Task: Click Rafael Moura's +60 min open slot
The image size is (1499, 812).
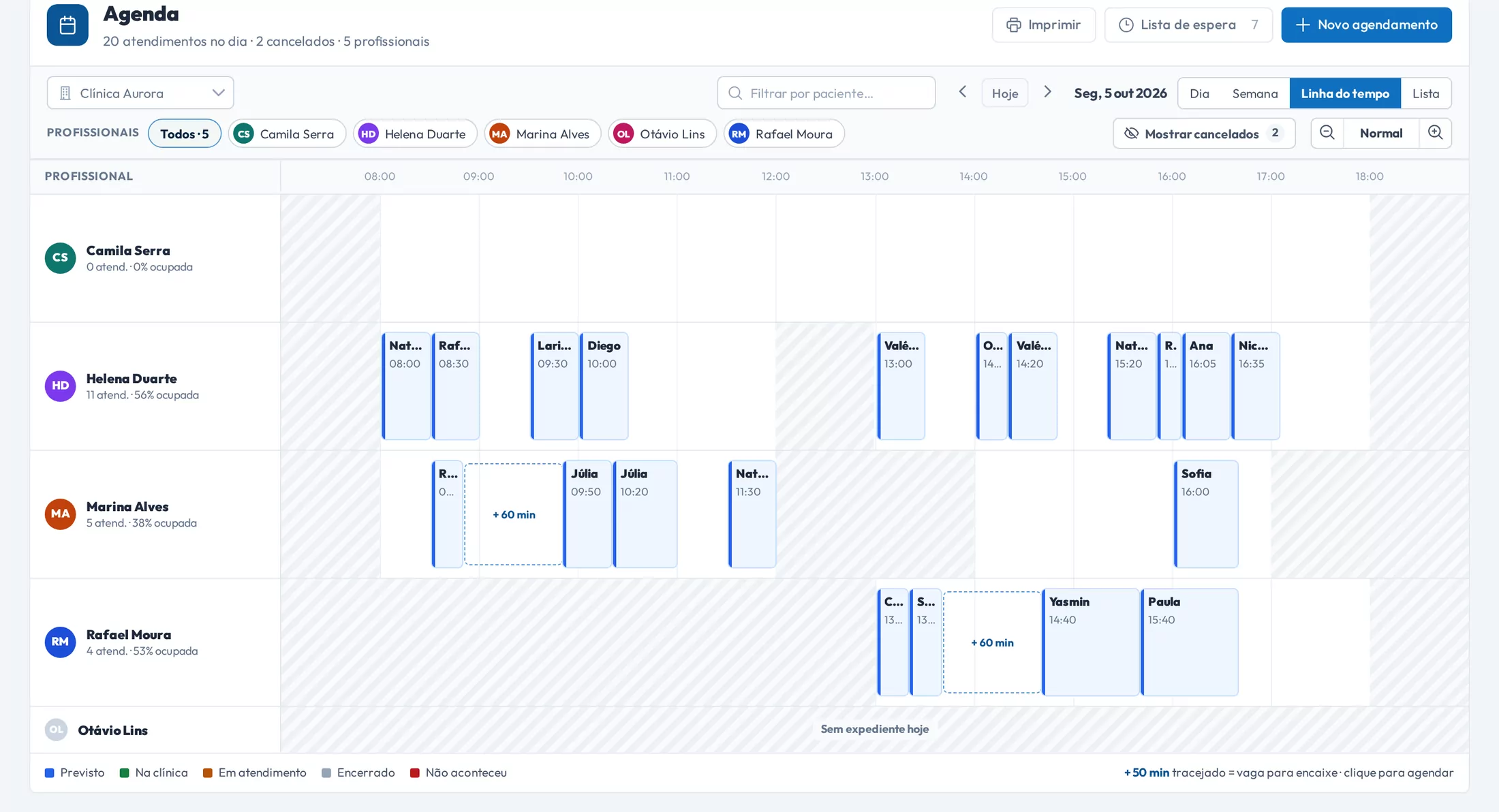Action: click(992, 642)
